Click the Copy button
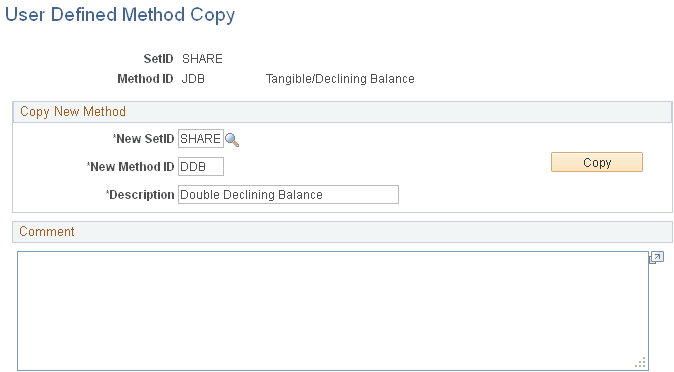674x372 pixels. pyautogui.click(x=597, y=162)
